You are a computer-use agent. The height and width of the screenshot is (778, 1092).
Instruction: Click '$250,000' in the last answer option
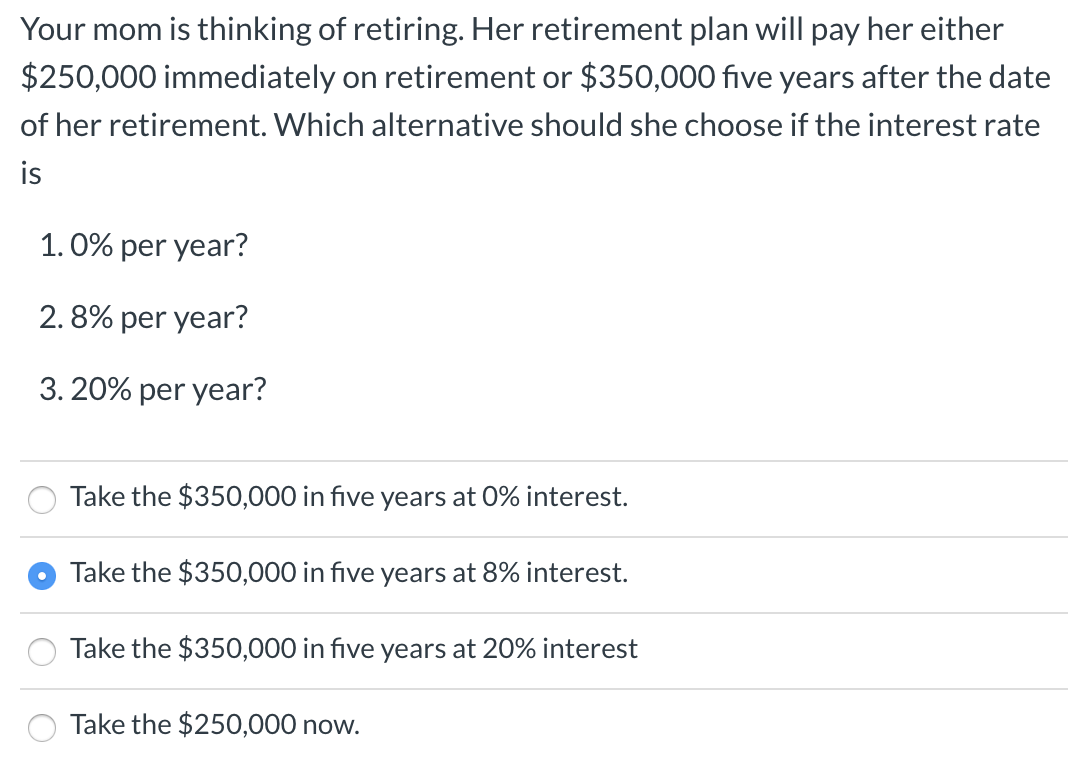pos(237,724)
